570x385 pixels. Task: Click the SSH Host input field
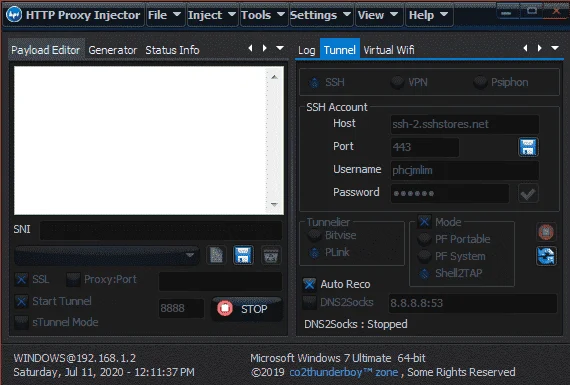(465, 124)
